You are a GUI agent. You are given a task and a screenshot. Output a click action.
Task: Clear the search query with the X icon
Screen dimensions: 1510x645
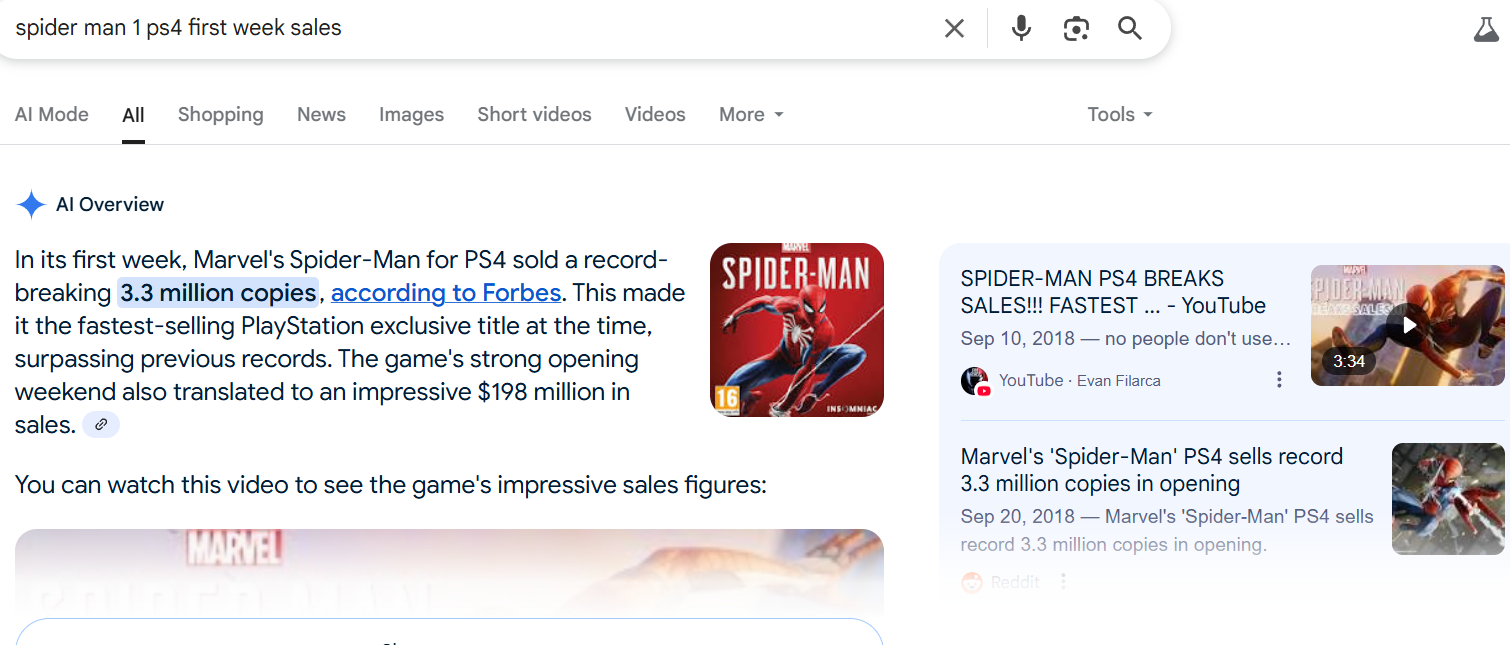coord(954,28)
